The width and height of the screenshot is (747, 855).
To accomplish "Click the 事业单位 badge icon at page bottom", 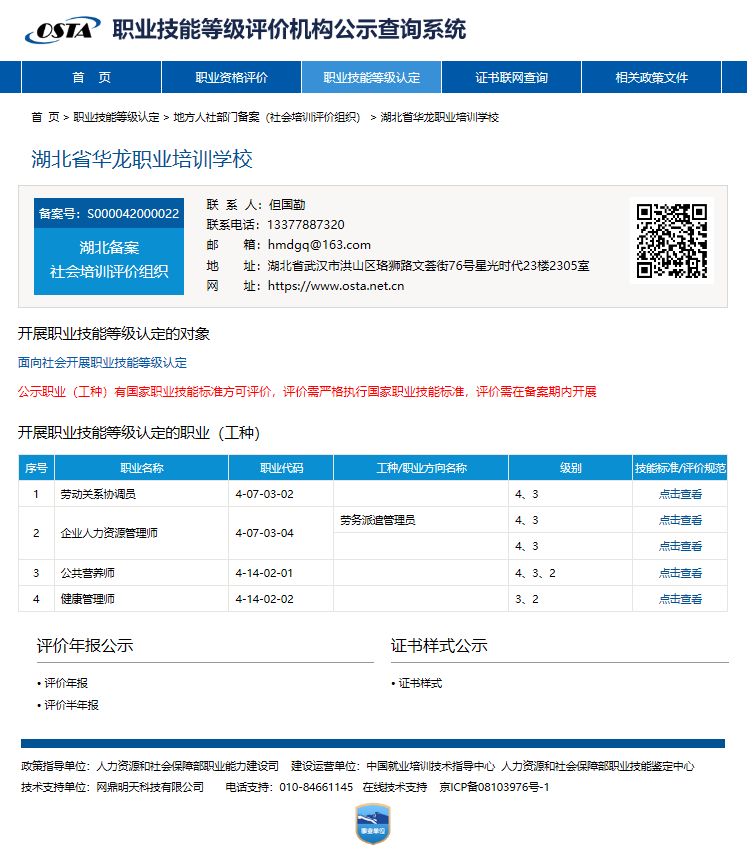I will point(373,823).
